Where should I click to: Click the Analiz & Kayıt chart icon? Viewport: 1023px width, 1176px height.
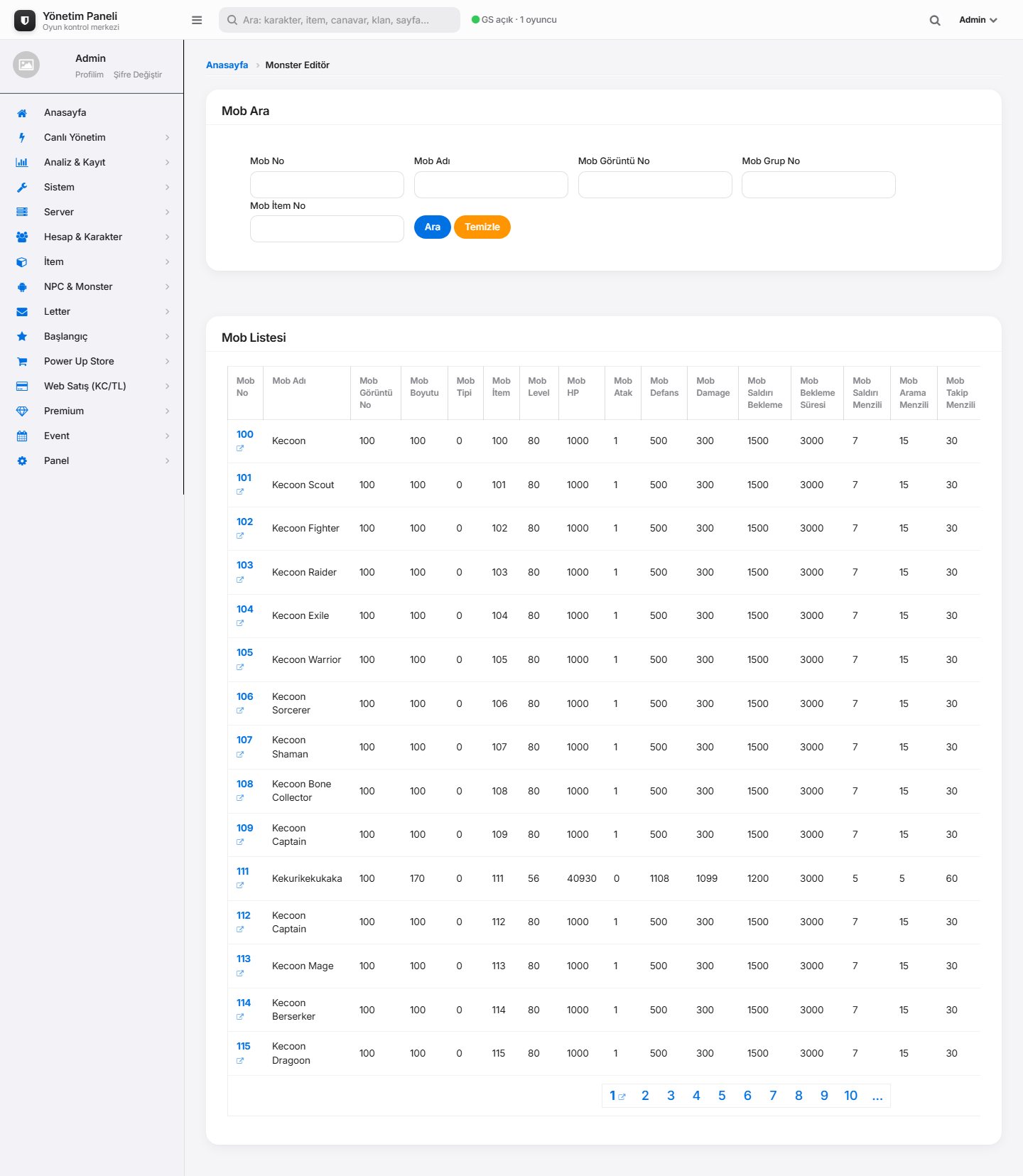click(x=22, y=163)
